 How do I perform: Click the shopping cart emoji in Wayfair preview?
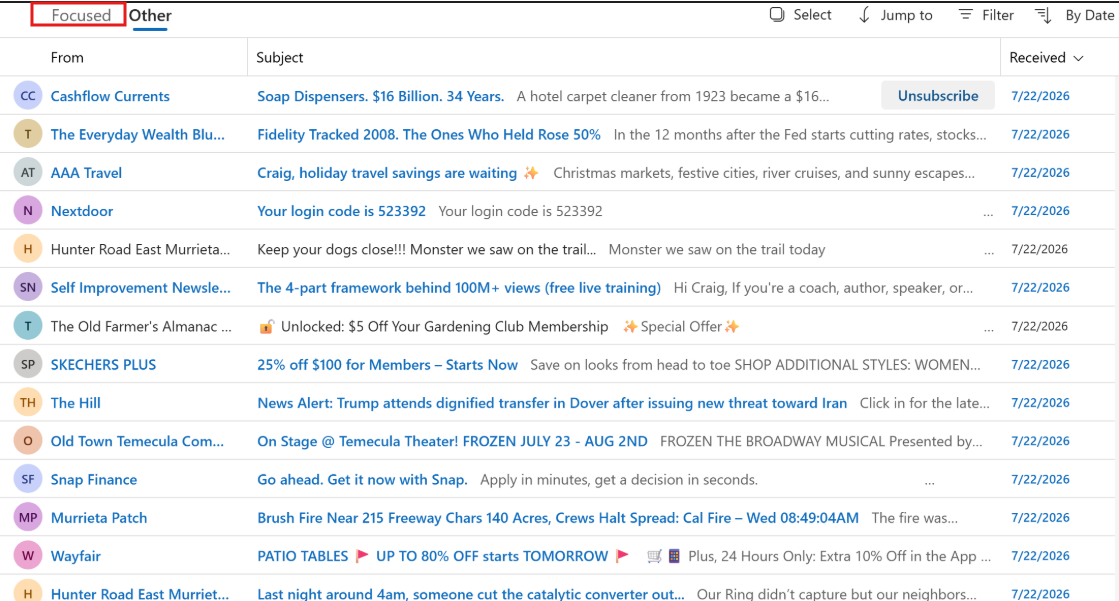click(x=654, y=556)
